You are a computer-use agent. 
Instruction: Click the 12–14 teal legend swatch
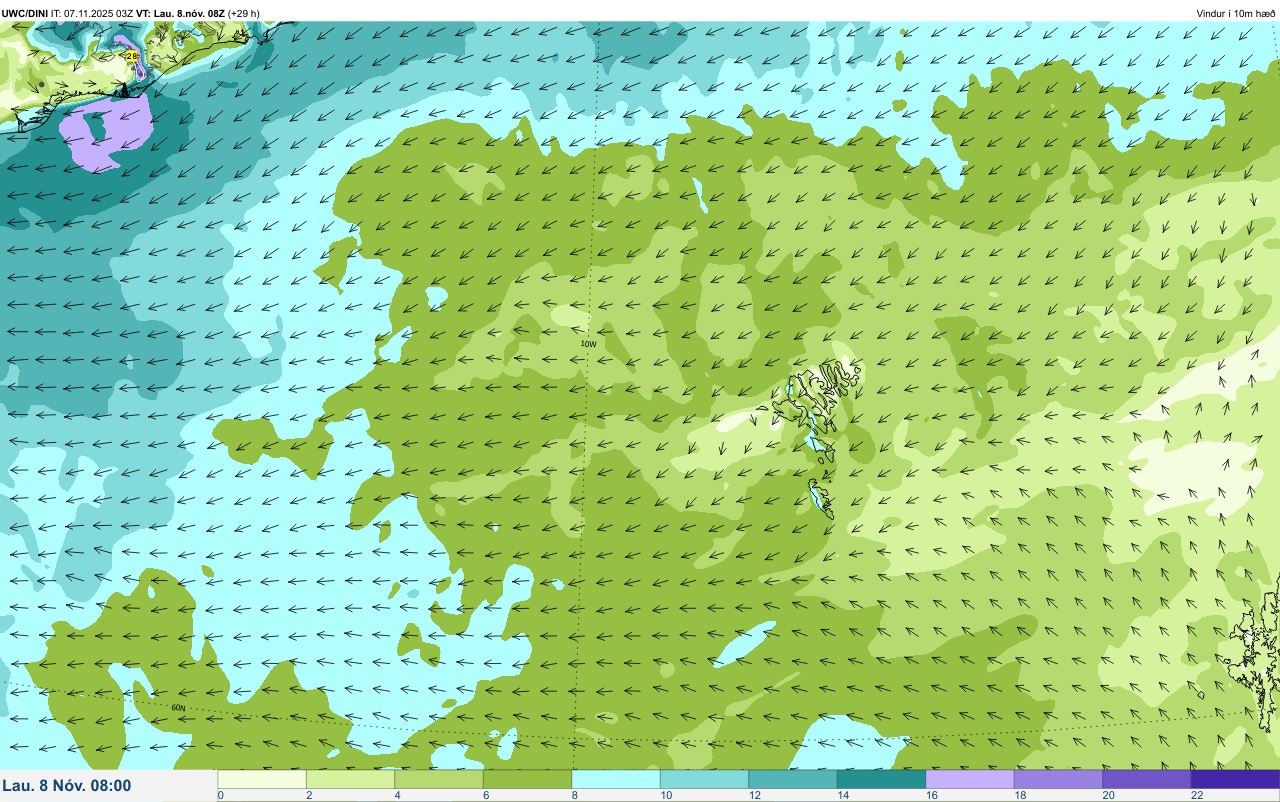click(x=793, y=779)
